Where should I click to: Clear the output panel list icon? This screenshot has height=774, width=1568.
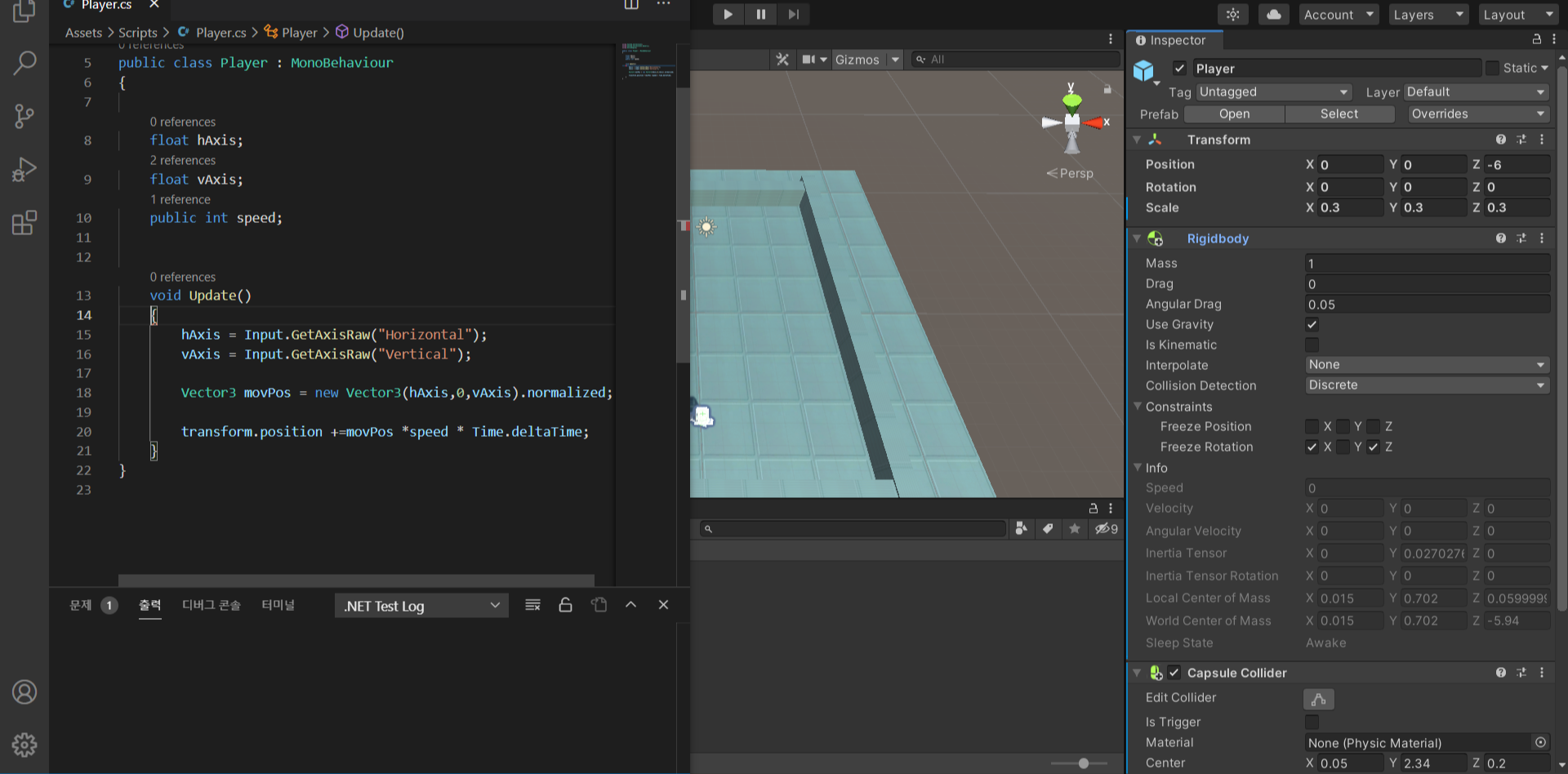(x=532, y=605)
